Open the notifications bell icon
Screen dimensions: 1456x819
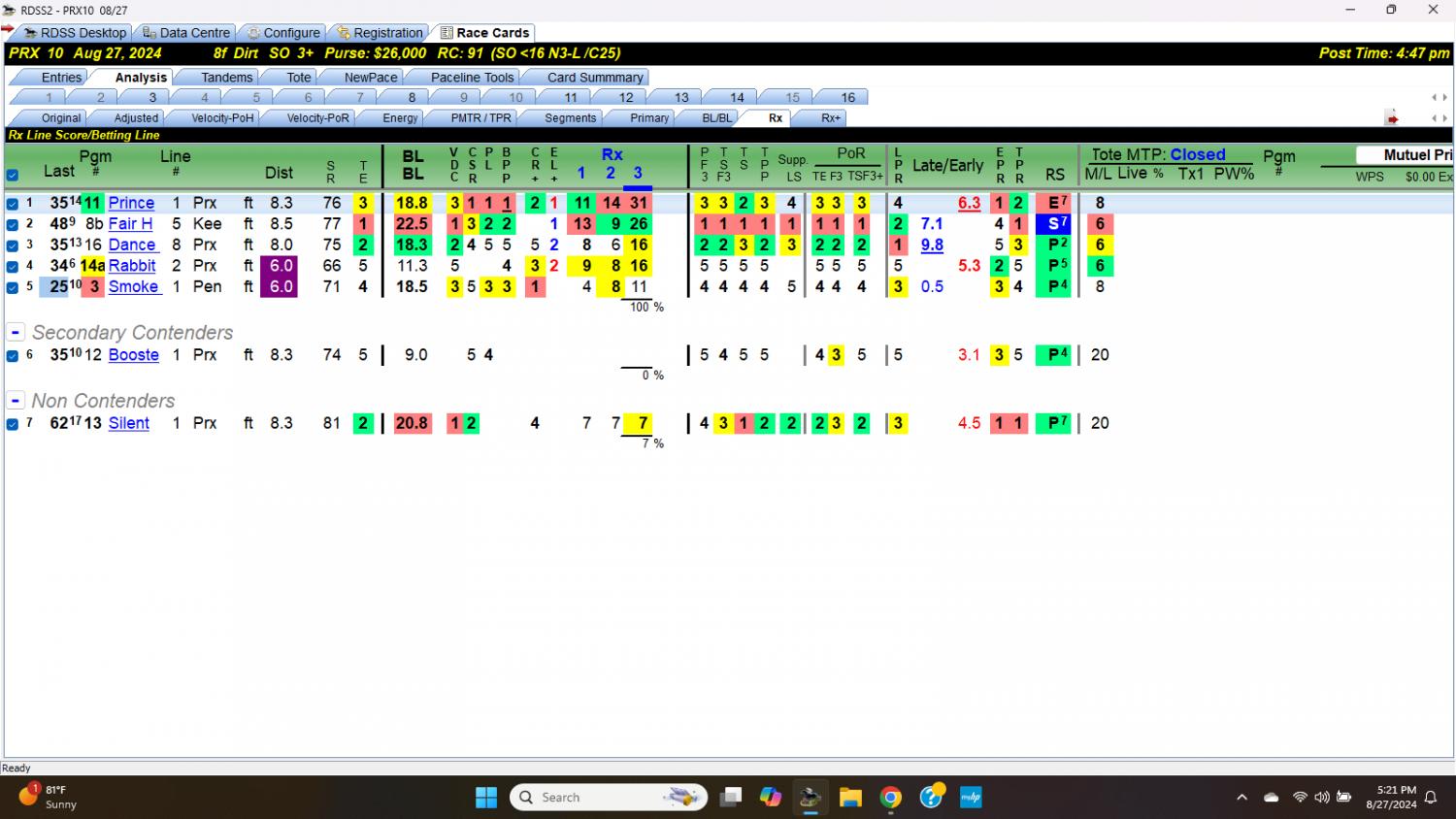pos(1431,798)
